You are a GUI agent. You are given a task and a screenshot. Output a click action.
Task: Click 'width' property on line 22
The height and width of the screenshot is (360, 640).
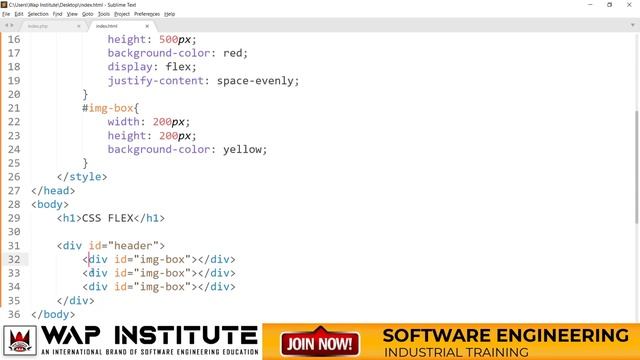(x=123, y=122)
